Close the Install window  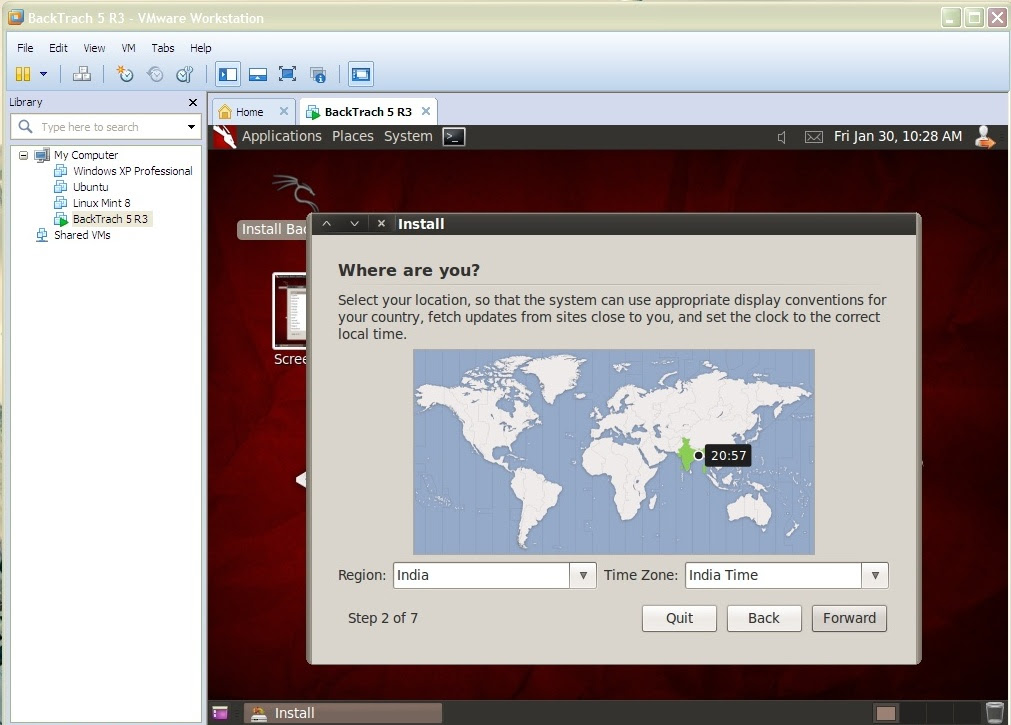pyautogui.click(x=381, y=224)
